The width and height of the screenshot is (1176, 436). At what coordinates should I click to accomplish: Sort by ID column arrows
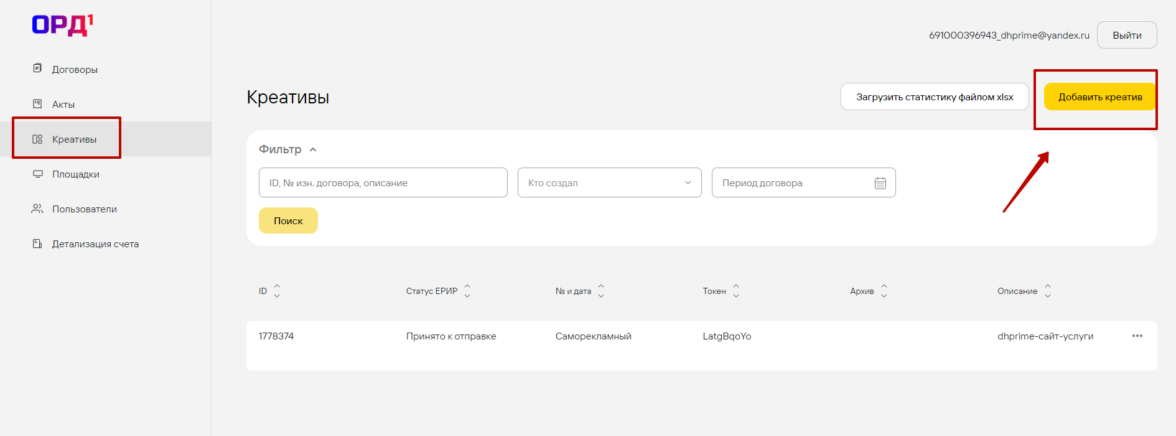point(277,291)
